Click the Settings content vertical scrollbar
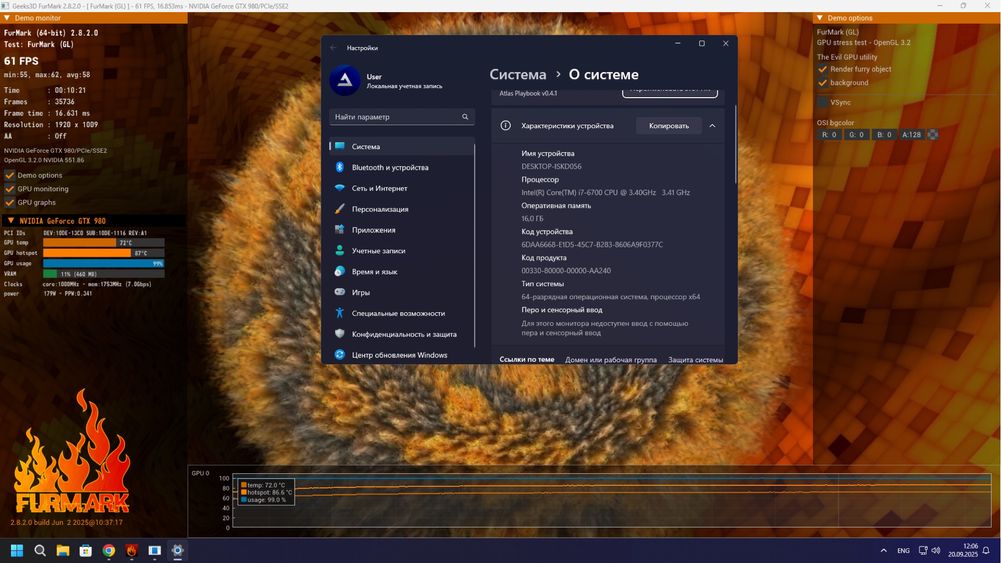The image size is (1001, 563). [x=736, y=144]
